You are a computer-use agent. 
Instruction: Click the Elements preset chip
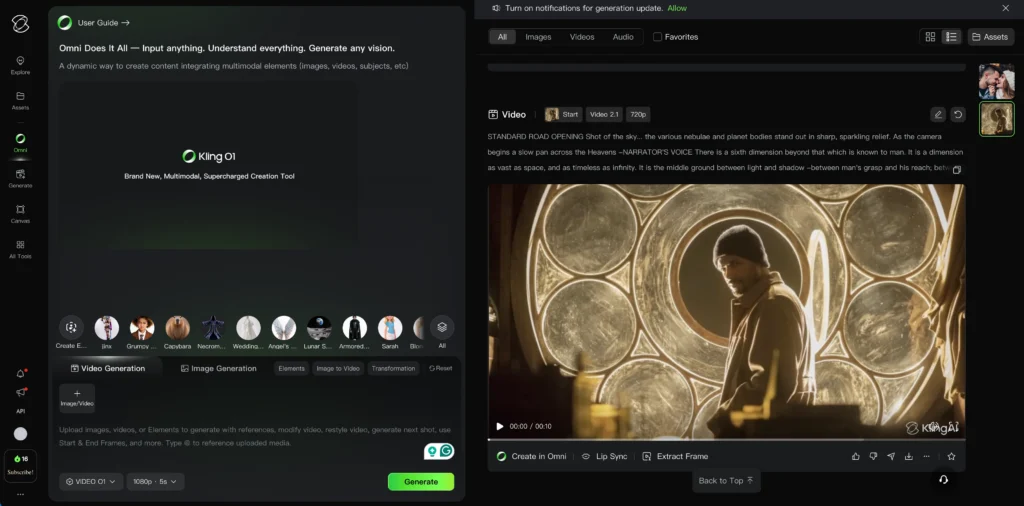pos(291,368)
